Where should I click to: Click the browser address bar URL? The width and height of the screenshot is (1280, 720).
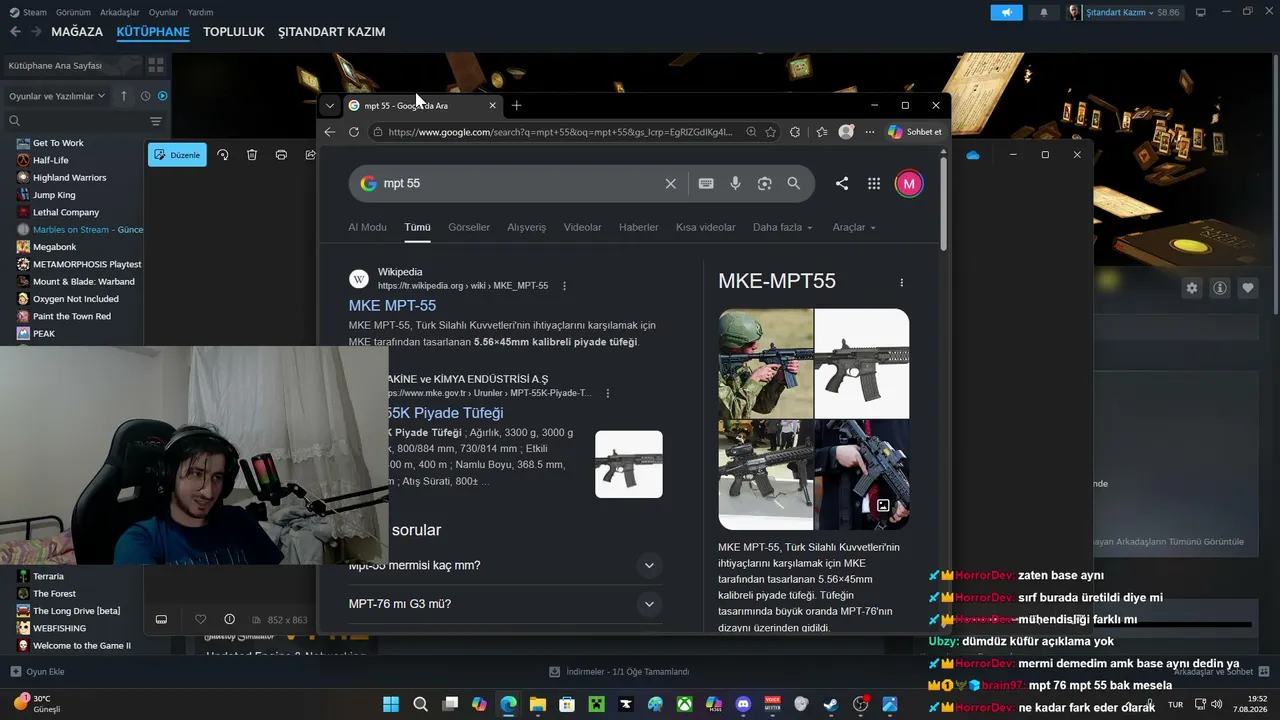(x=560, y=132)
